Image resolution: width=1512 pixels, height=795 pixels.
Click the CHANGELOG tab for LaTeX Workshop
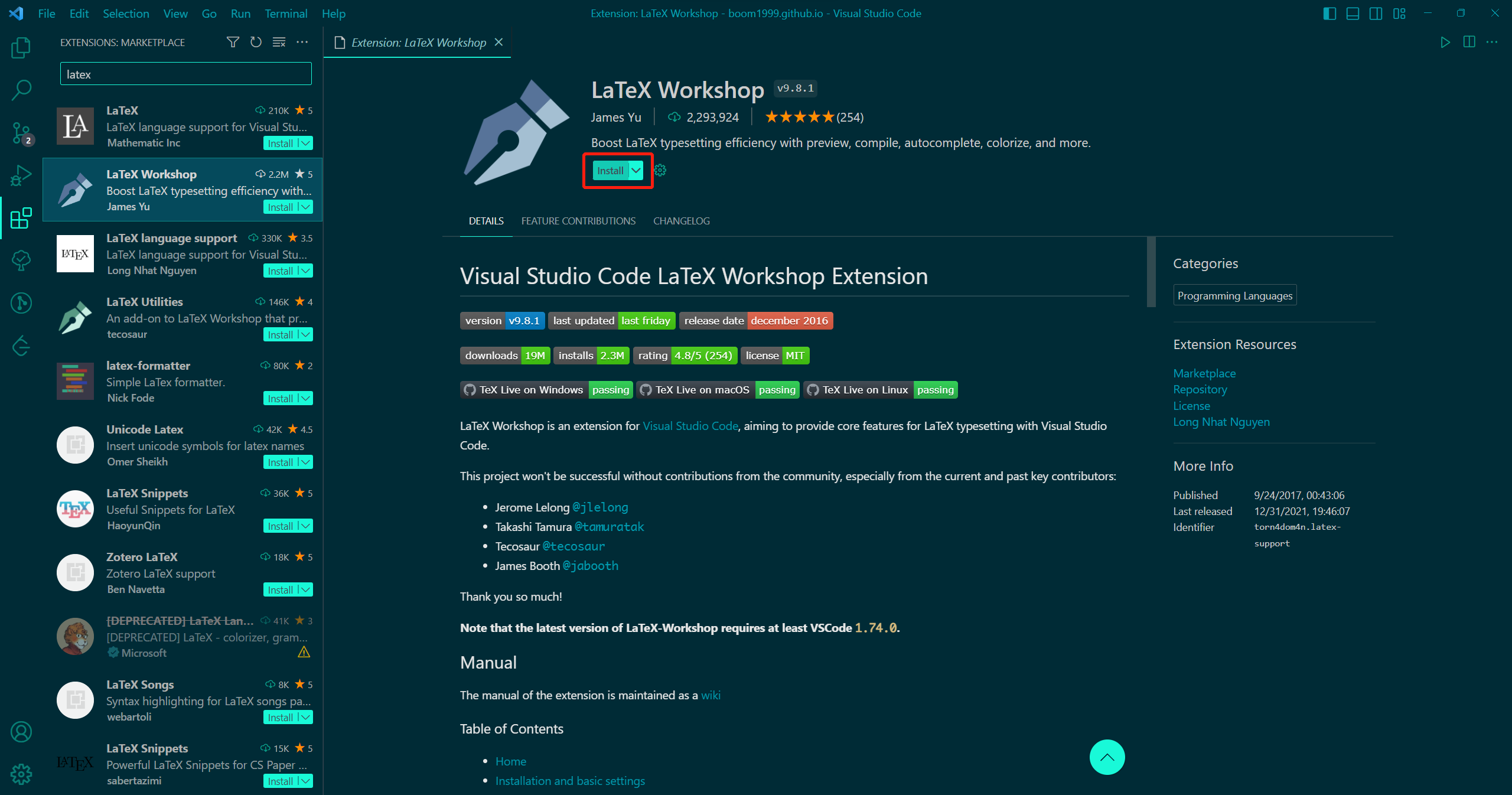(681, 221)
